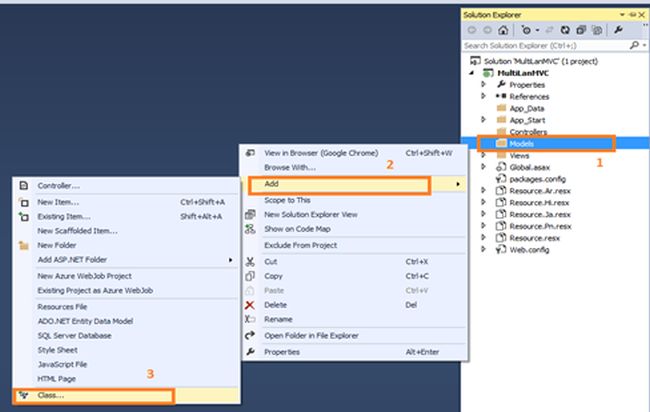
Task: Expand the Web.config node
Action: 483,250
